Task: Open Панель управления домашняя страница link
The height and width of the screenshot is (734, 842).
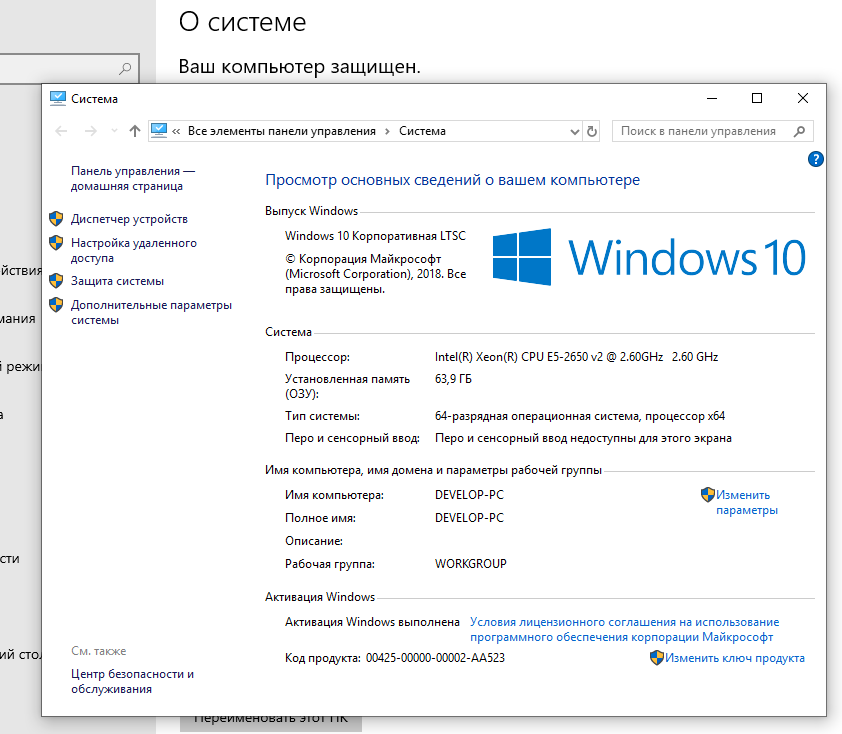Action: coord(133,178)
